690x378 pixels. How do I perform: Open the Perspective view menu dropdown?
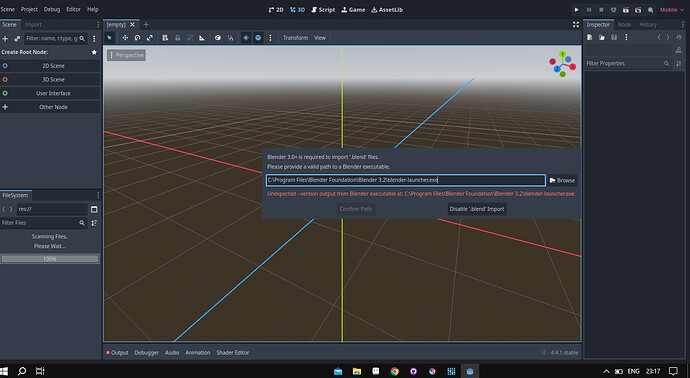126,55
